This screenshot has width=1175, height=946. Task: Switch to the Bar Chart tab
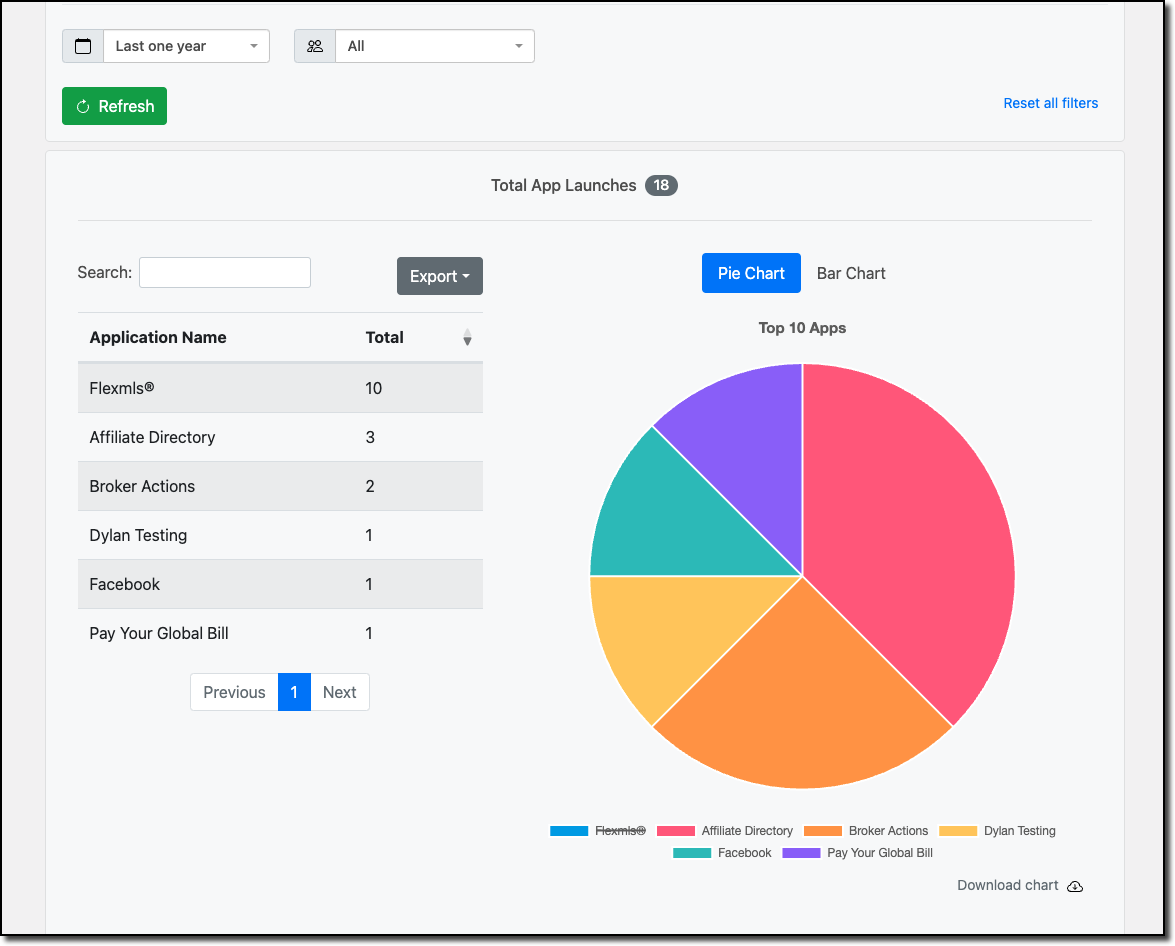coord(851,274)
